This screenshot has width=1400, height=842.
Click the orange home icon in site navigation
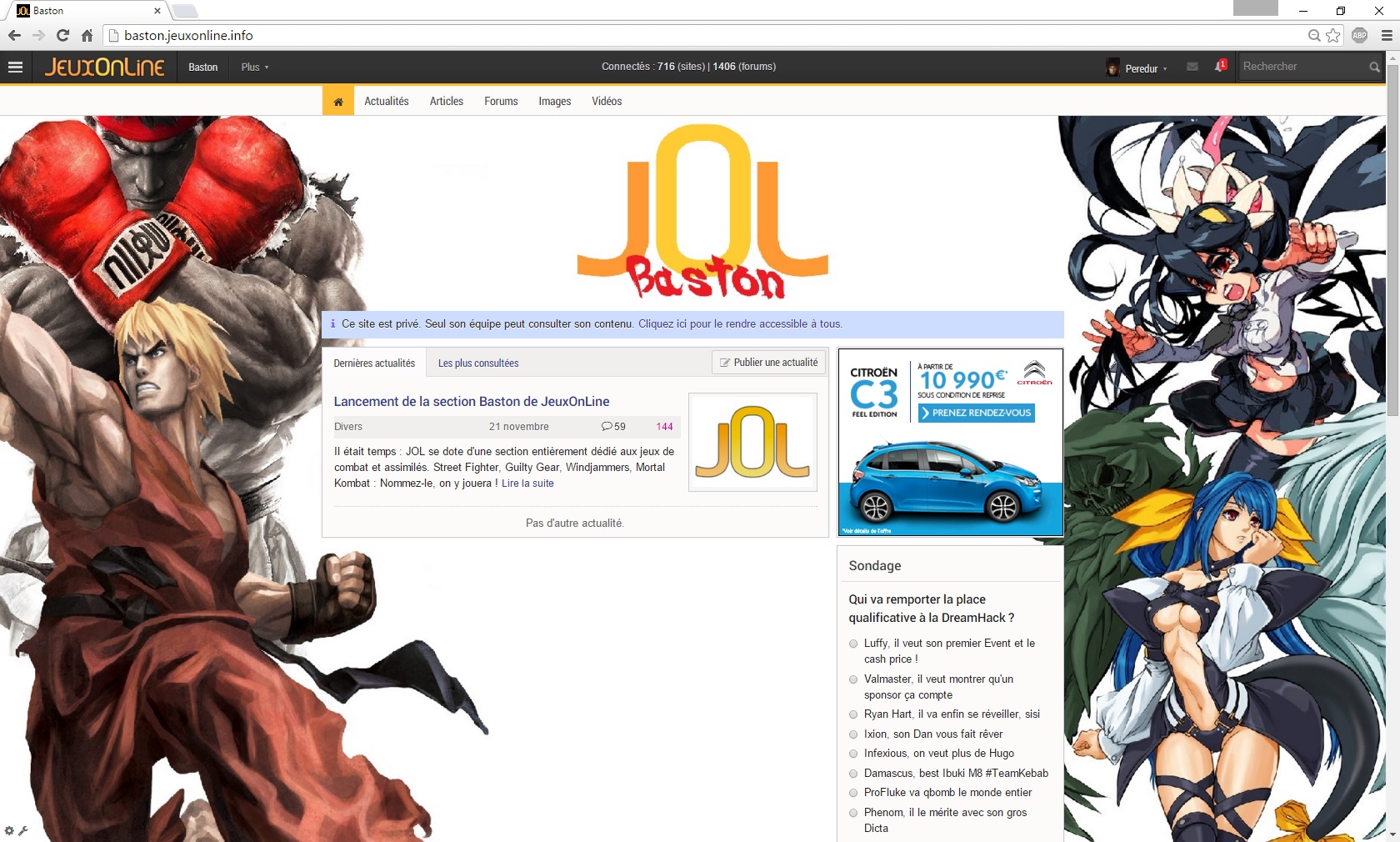[x=338, y=101]
